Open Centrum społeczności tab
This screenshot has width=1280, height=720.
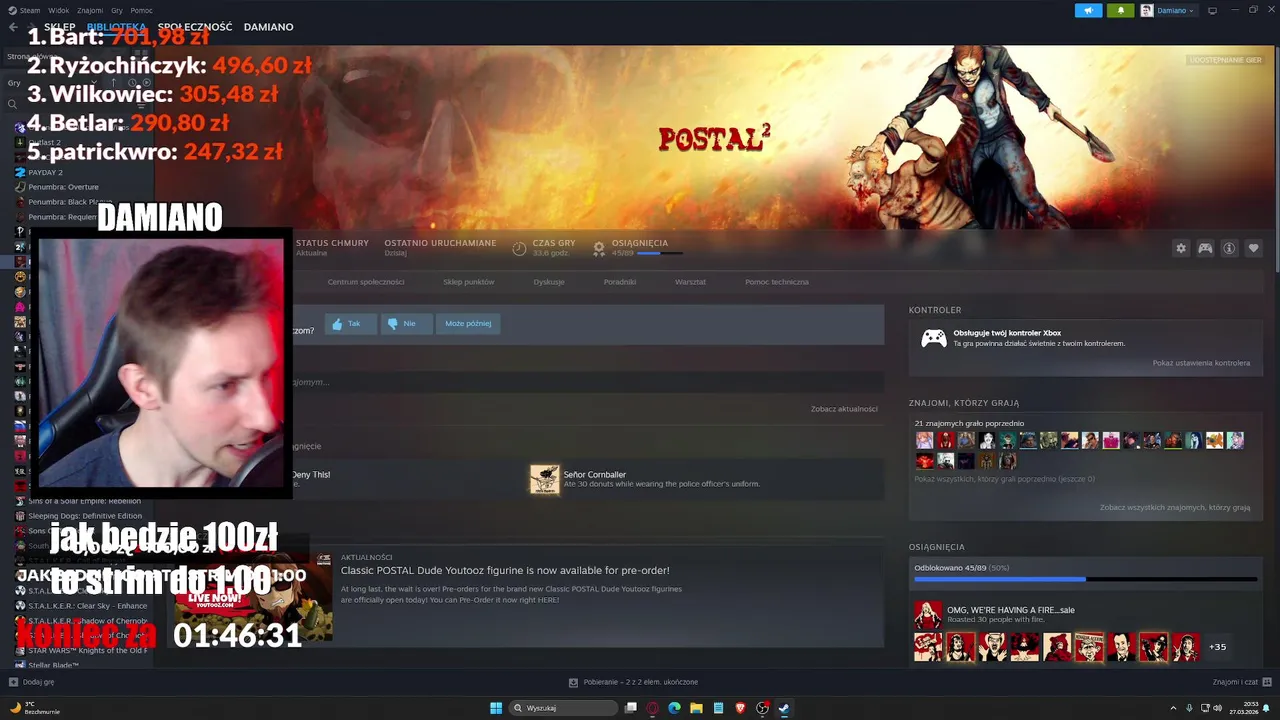click(x=366, y=282)
